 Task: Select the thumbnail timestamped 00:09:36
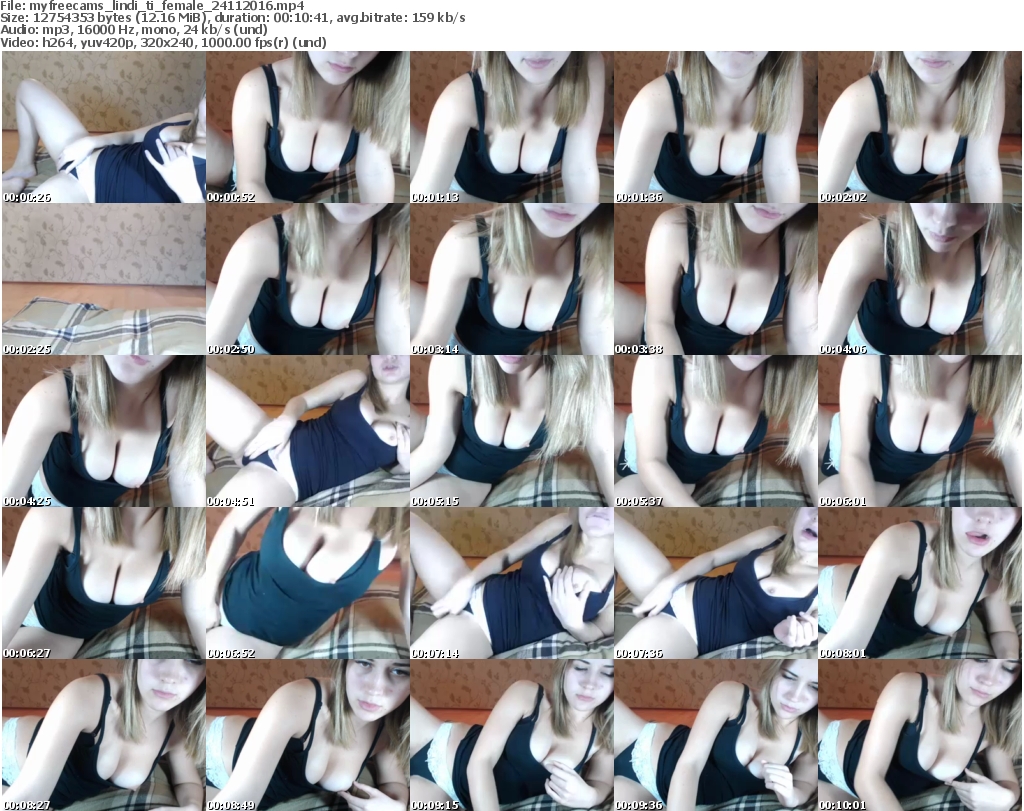coord(715,735)
